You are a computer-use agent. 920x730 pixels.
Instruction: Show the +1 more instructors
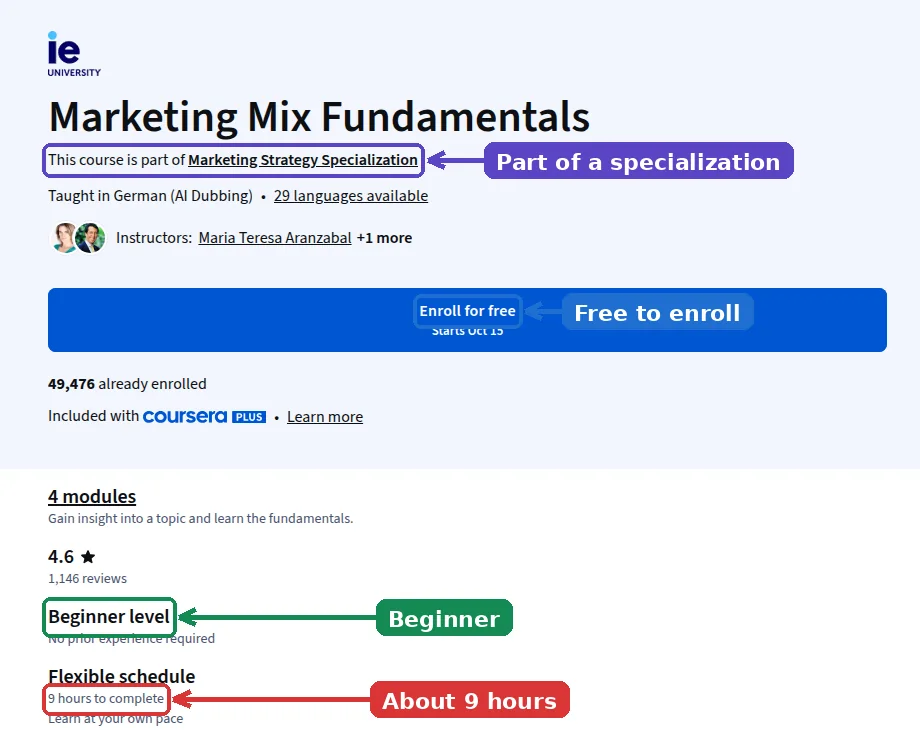[x=384, y=238]
